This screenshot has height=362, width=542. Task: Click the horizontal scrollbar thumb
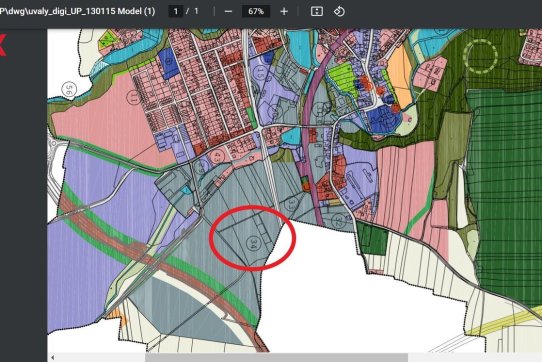click(276, 358)
